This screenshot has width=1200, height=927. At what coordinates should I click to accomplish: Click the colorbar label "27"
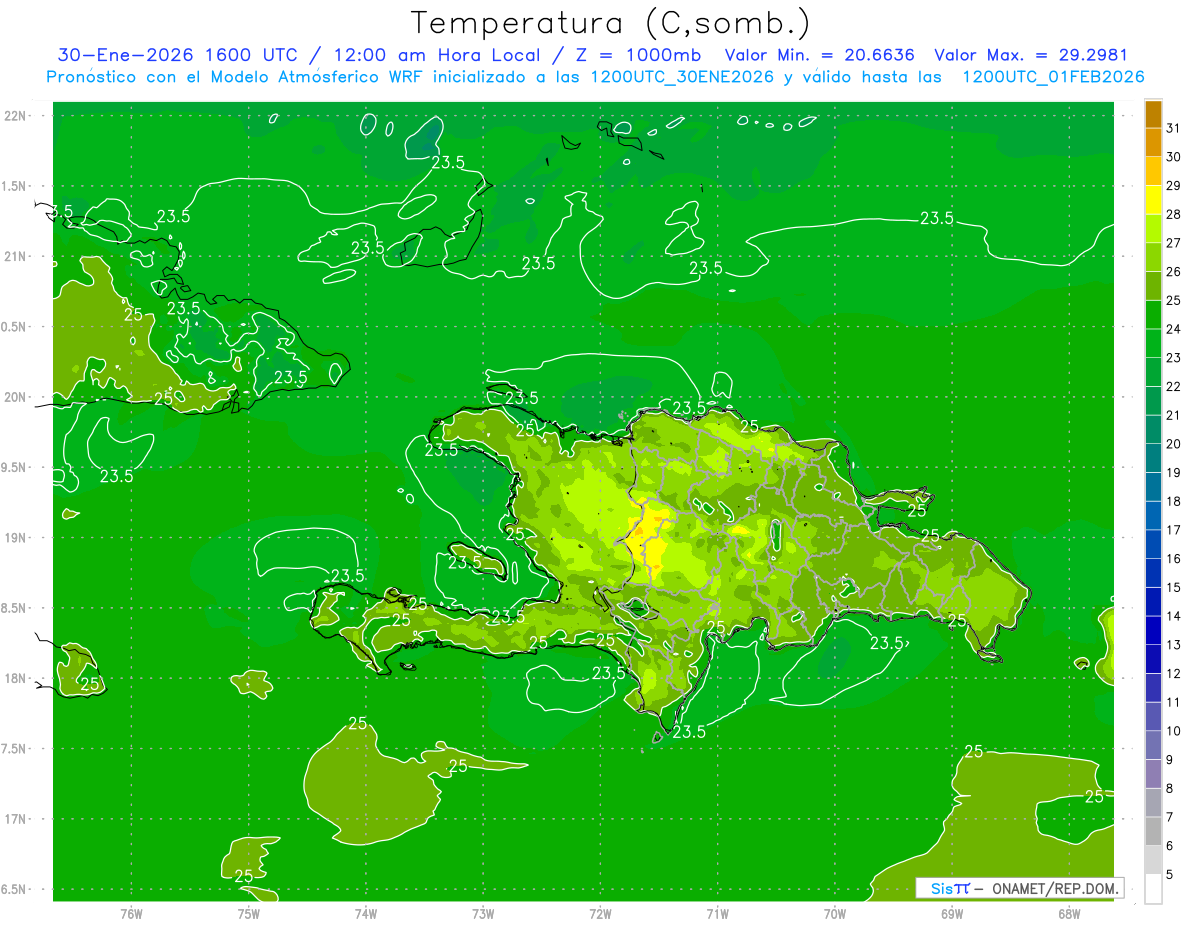point(1174,242)
